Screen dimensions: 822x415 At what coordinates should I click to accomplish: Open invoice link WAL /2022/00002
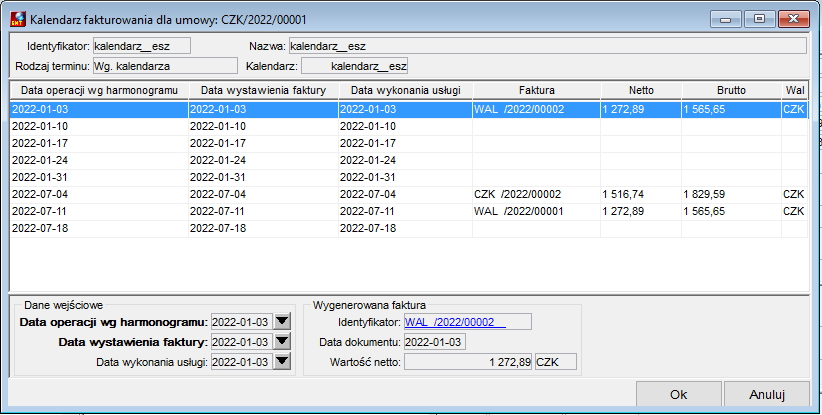coord(455,322)
